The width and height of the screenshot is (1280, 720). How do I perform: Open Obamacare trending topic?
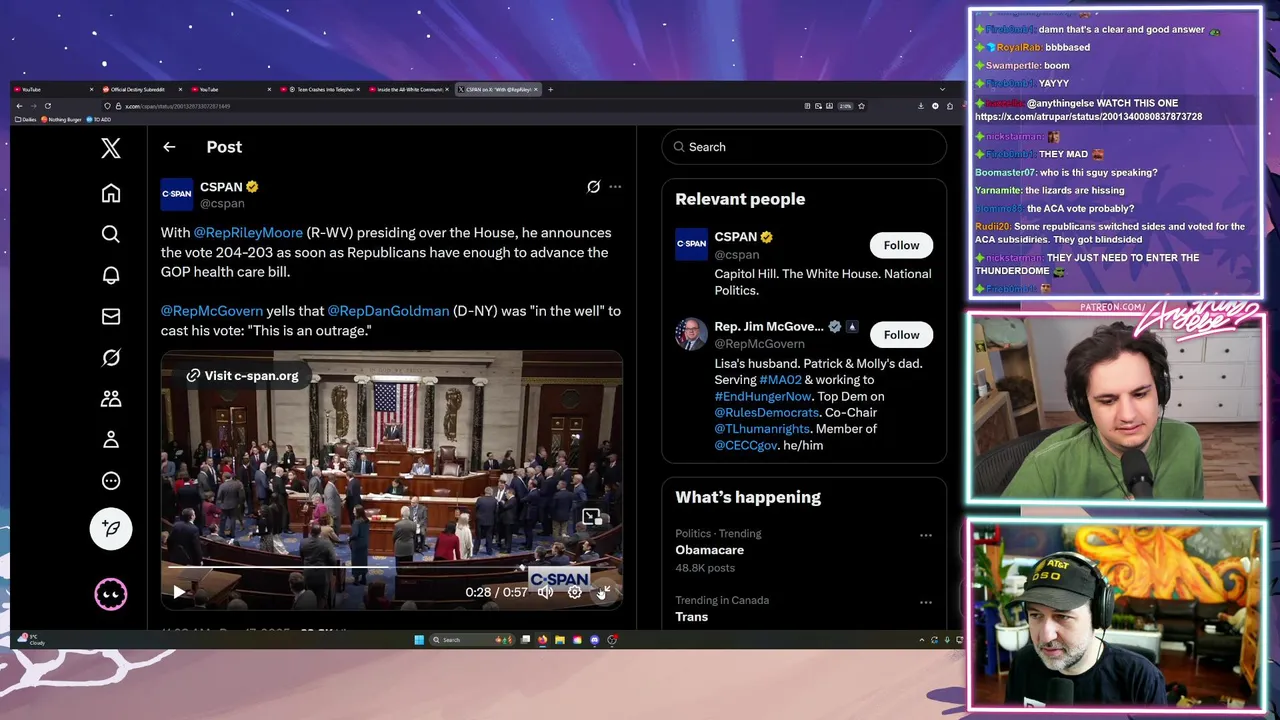tap(710, 550)
